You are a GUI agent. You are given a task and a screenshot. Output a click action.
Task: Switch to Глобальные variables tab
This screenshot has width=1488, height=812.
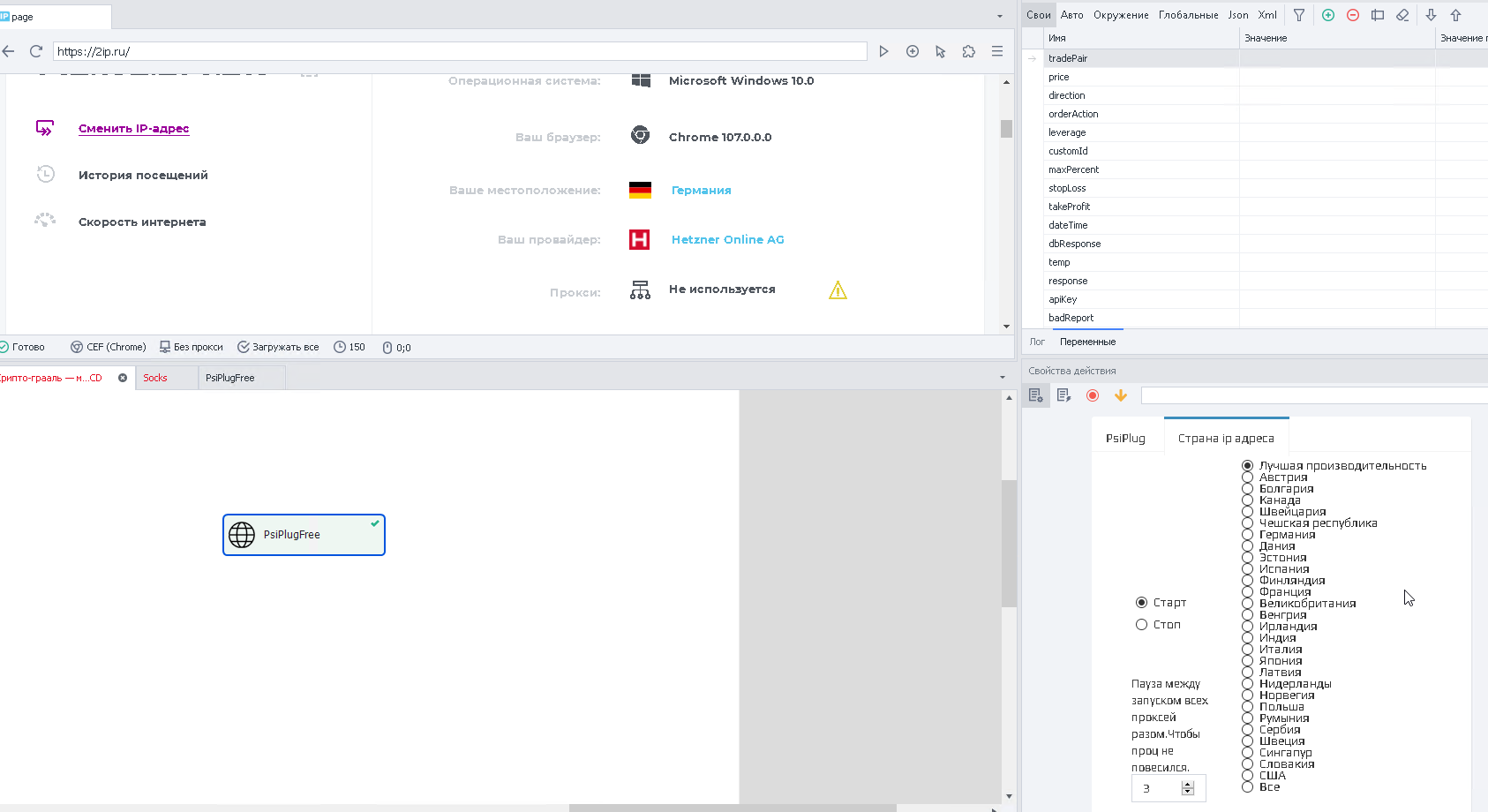pyautogui.click(x=1188, y=15)
